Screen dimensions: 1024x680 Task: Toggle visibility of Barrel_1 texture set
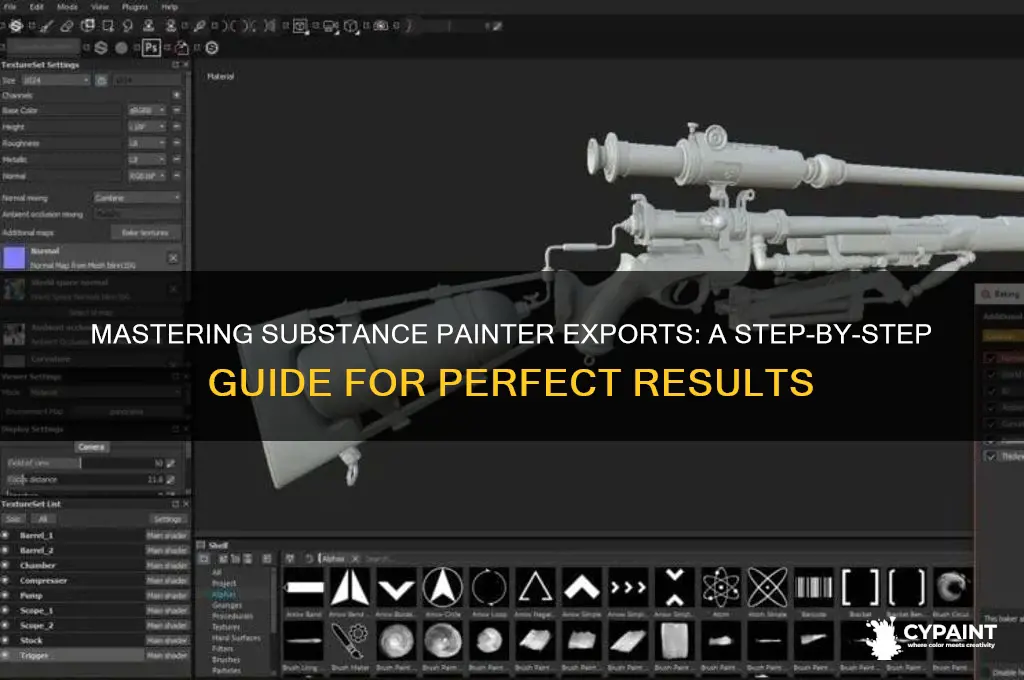click(5, 535)
